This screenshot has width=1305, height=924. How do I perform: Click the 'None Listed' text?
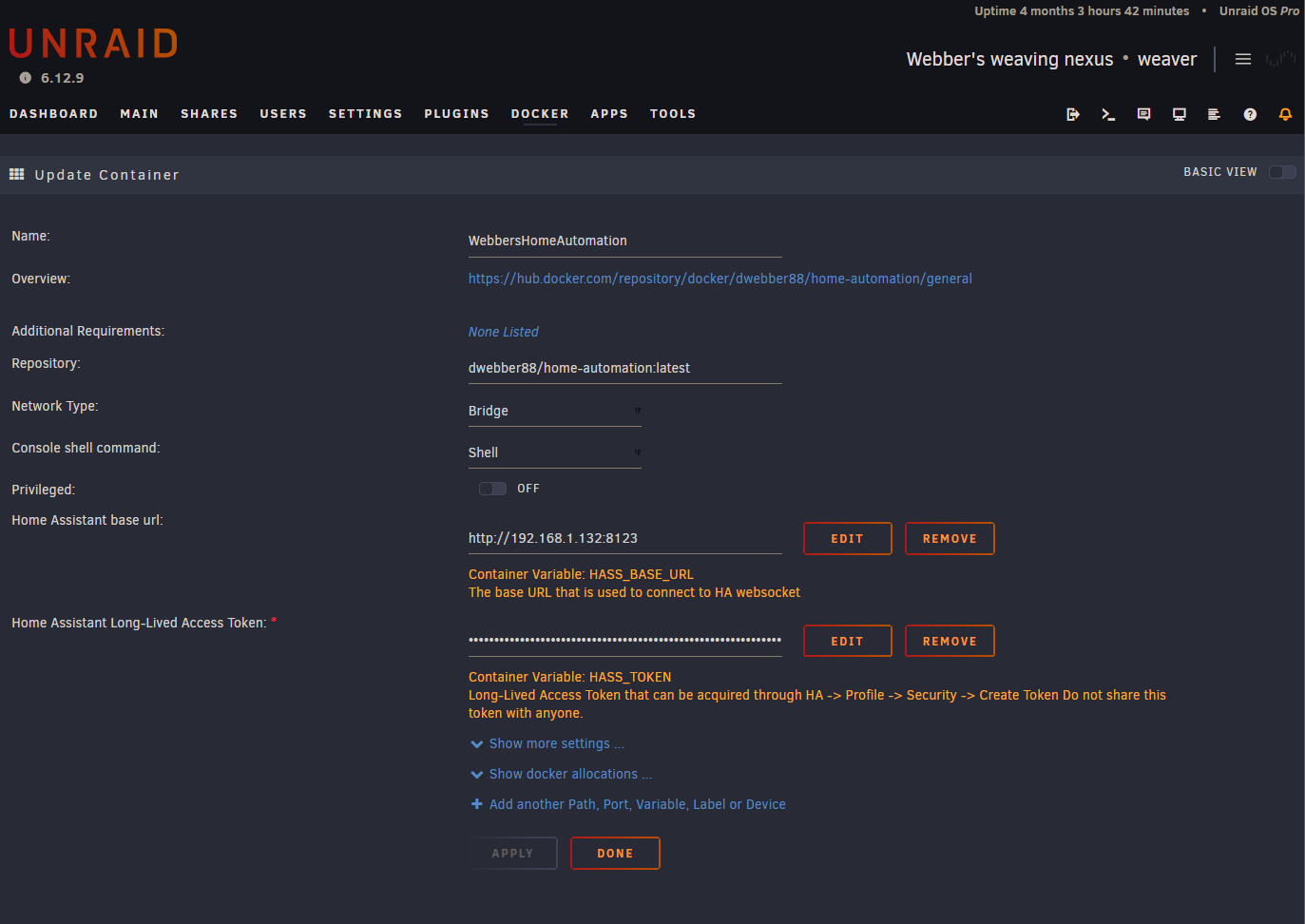[503, 332]
